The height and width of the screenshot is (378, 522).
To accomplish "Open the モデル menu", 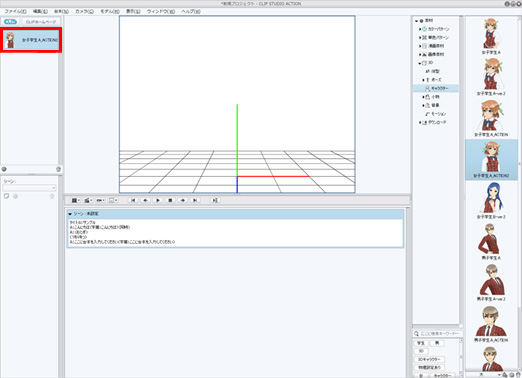I will (x=110, y=11).
